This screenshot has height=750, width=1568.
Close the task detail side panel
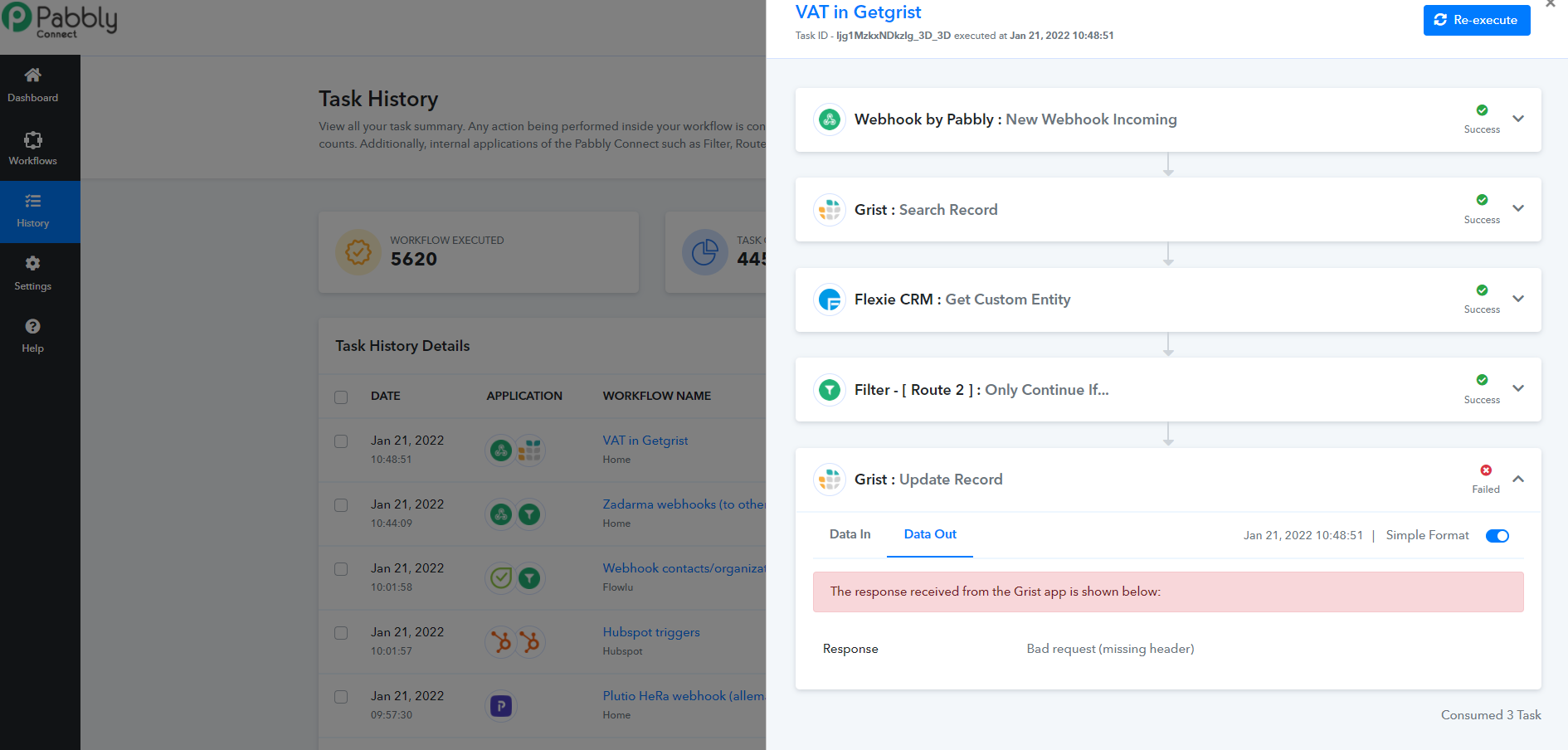pos(1551,4)
